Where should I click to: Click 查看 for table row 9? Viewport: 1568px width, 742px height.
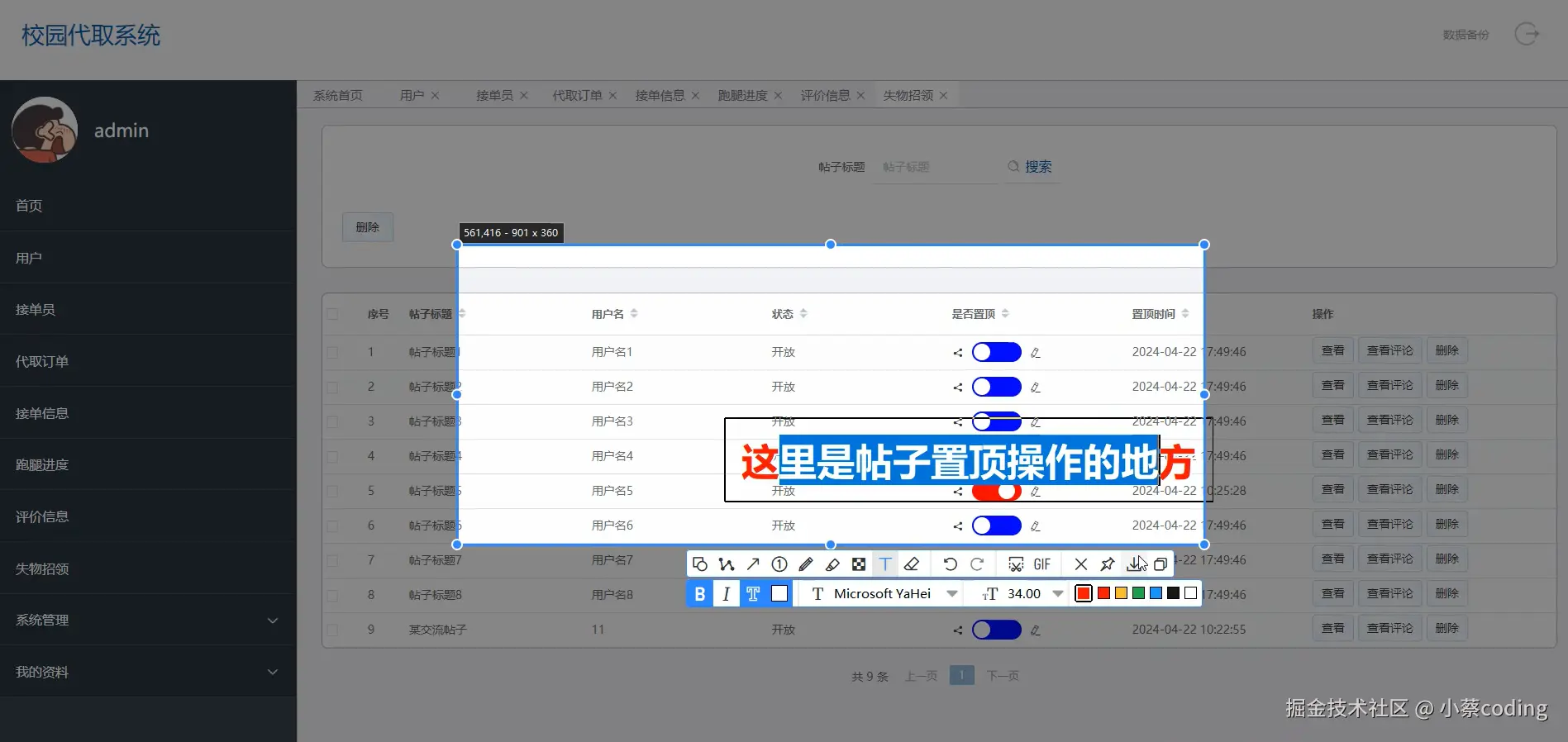tap(1332, 629)
